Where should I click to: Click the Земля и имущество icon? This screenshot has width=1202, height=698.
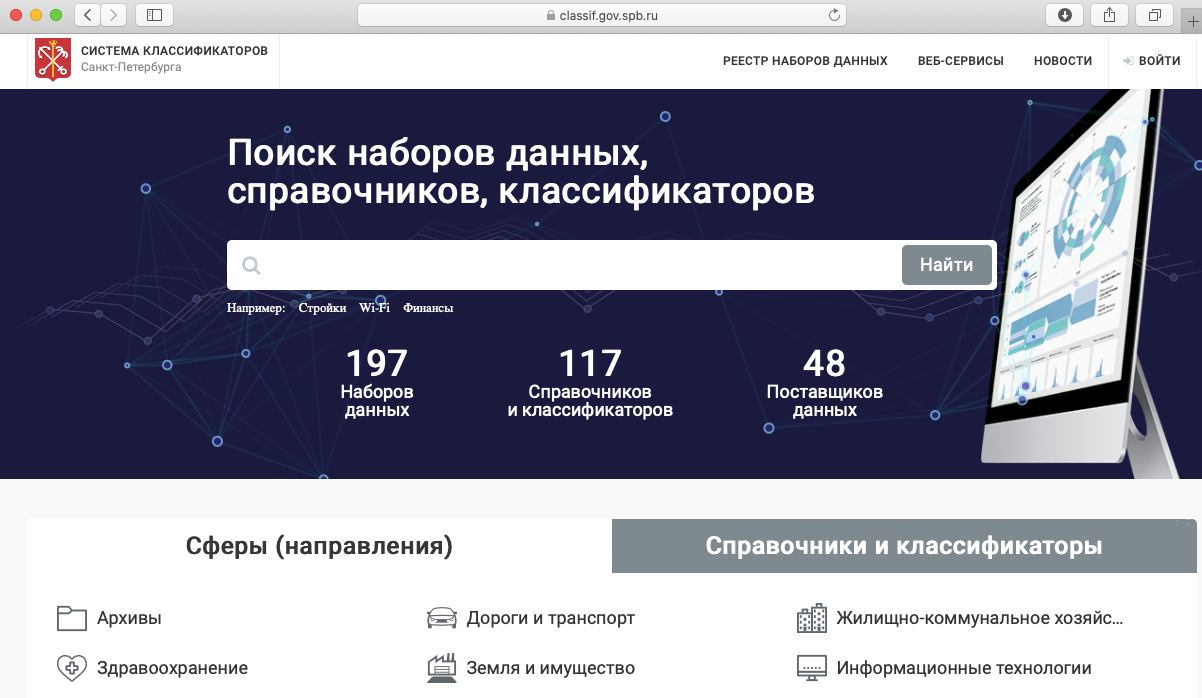[441, 667]
